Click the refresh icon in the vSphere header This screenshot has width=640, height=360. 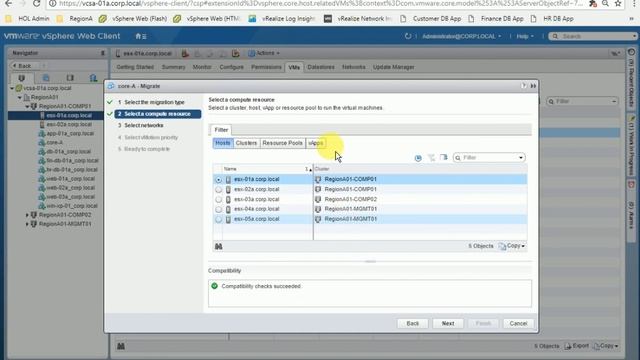pyautogui.click(x=408, y=36)
